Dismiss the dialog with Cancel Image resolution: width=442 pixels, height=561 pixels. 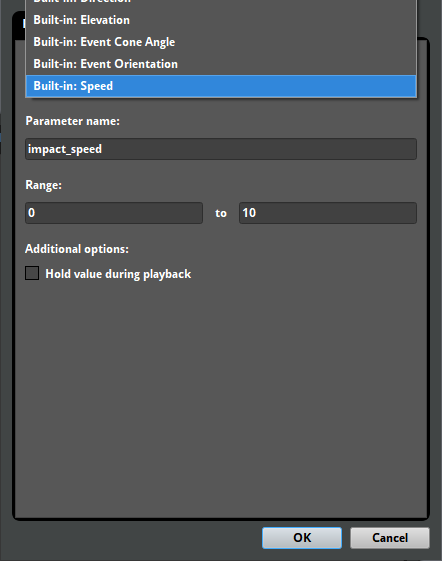point(390,538)
